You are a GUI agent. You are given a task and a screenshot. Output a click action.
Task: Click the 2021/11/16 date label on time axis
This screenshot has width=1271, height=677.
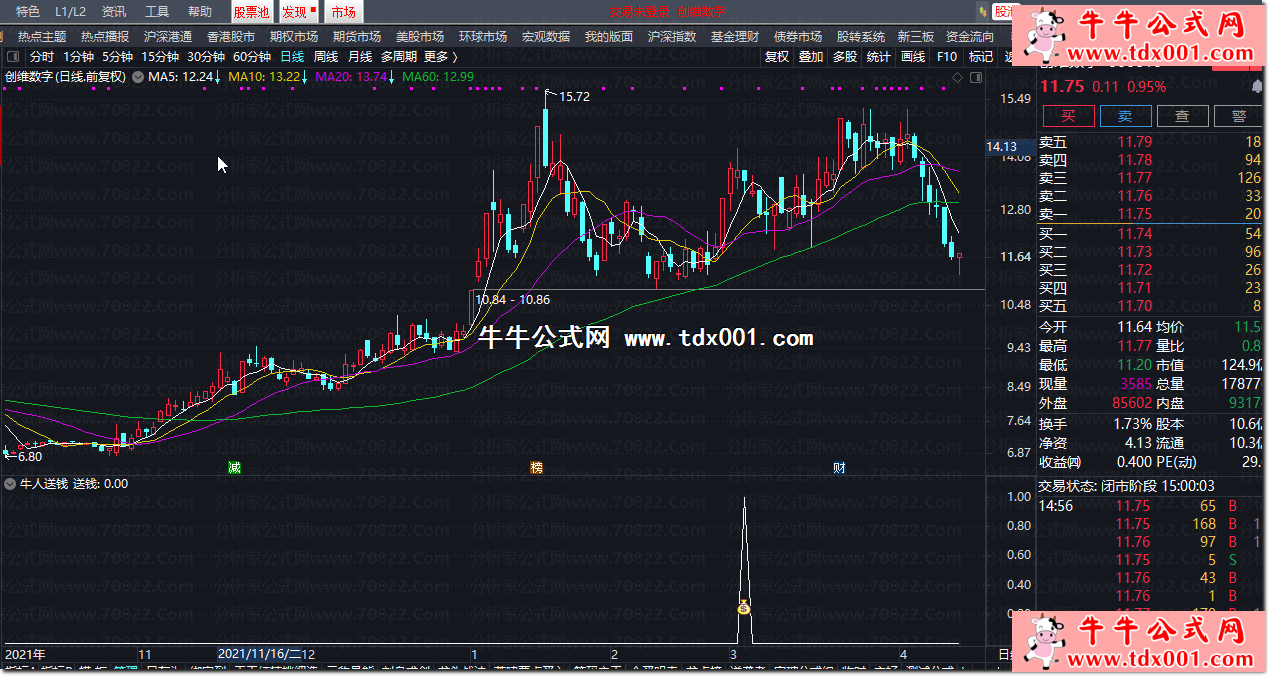266,654
